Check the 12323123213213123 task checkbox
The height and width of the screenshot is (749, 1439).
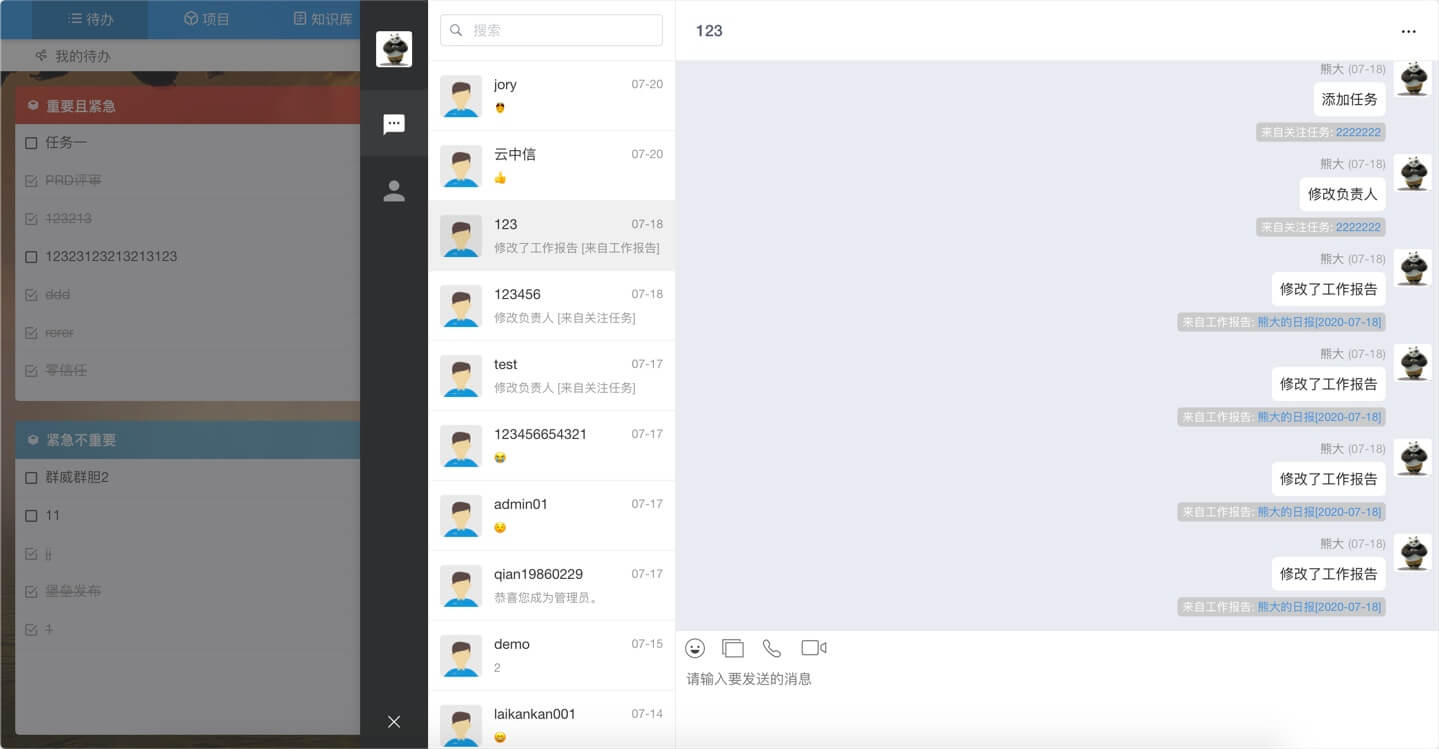point(31,256)
